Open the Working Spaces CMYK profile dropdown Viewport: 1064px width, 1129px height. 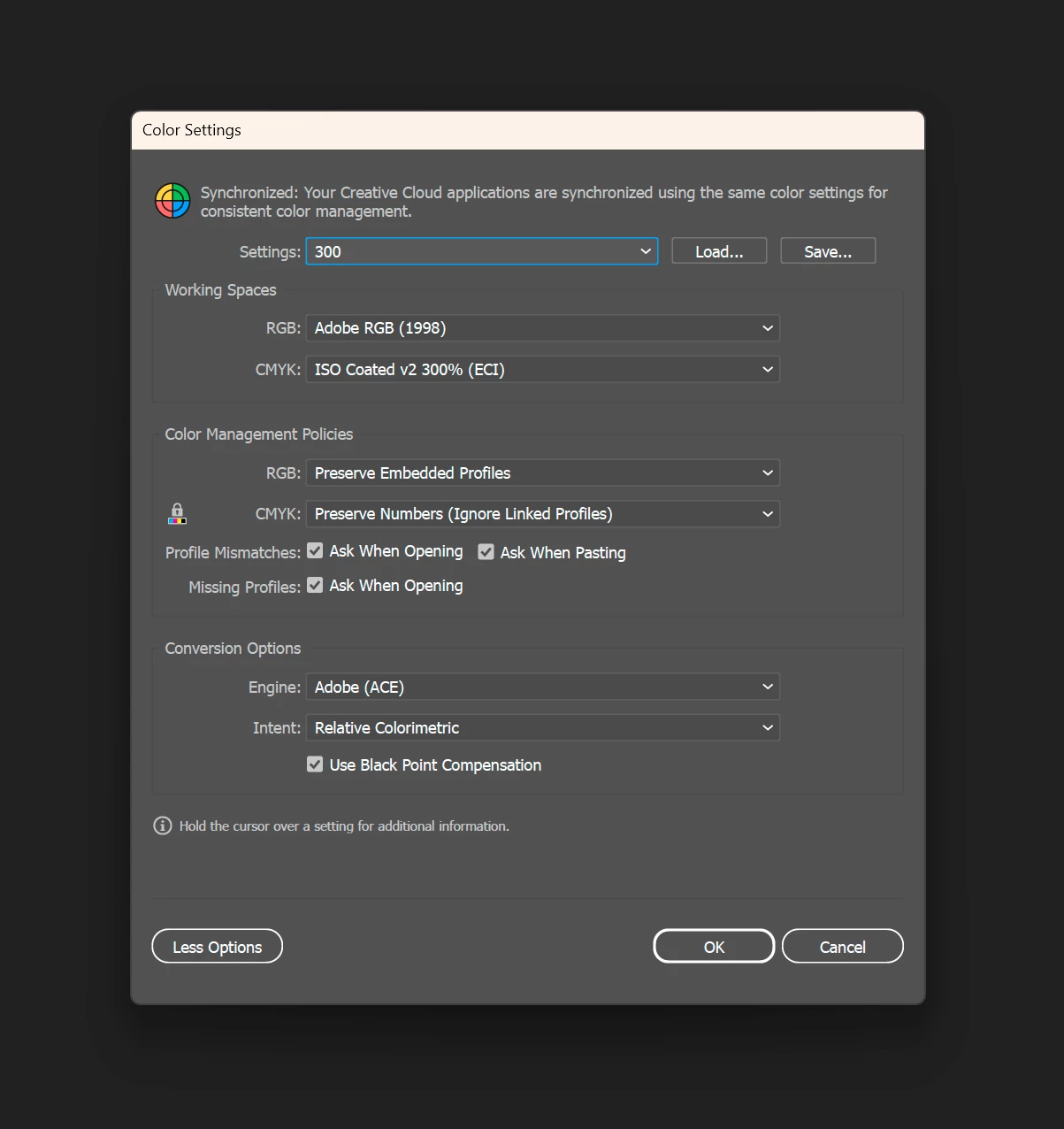tap(543, 370)
